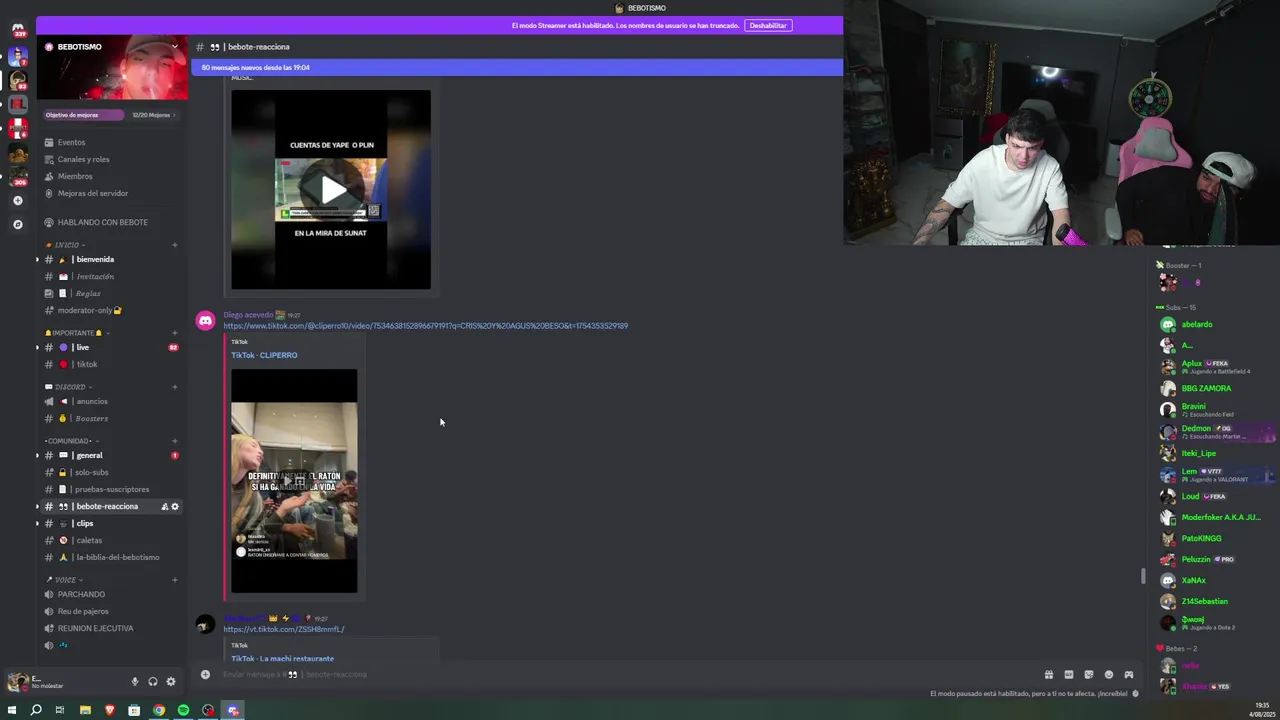Open the clips channel
1280x720 pixels.
point(84,523)
